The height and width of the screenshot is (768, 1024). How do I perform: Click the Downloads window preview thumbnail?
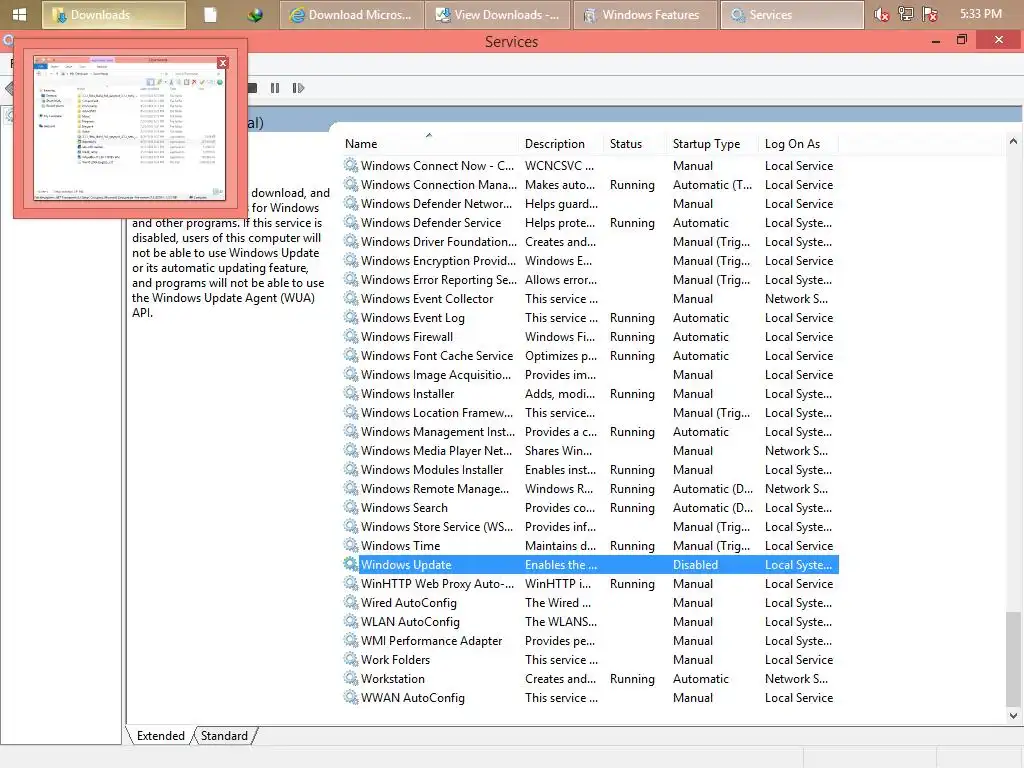(129, 129)
